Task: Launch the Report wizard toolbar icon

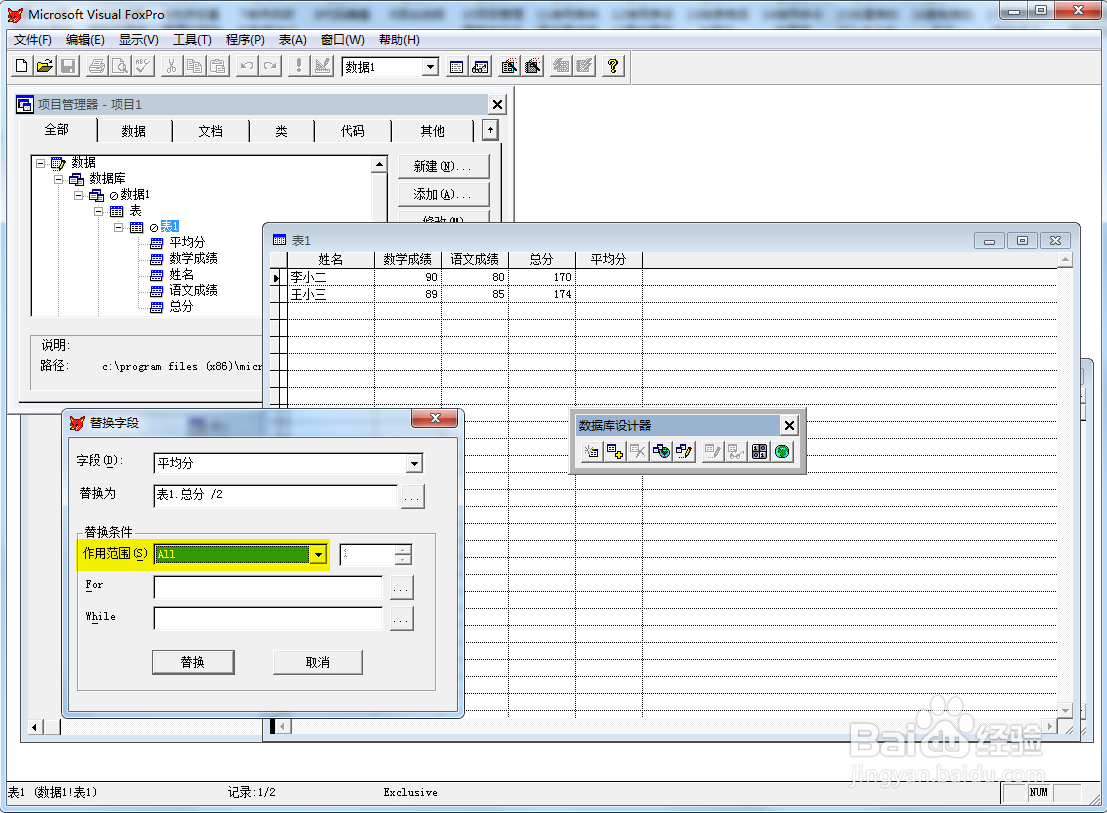Action: pyautogui.click(x=533, y=66)
